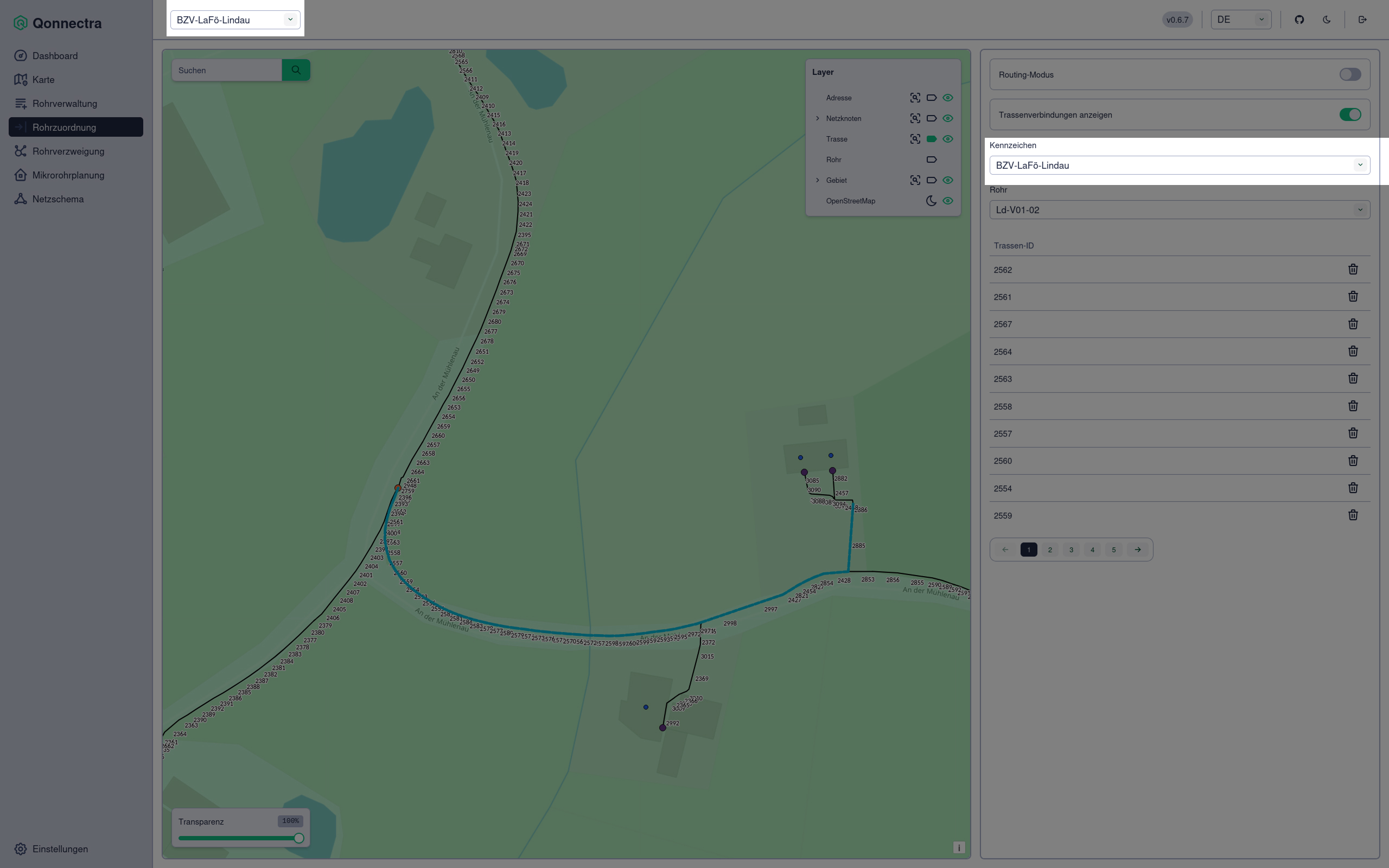
Task: Open the DE language dropdown
Action: coord(1240,20)
